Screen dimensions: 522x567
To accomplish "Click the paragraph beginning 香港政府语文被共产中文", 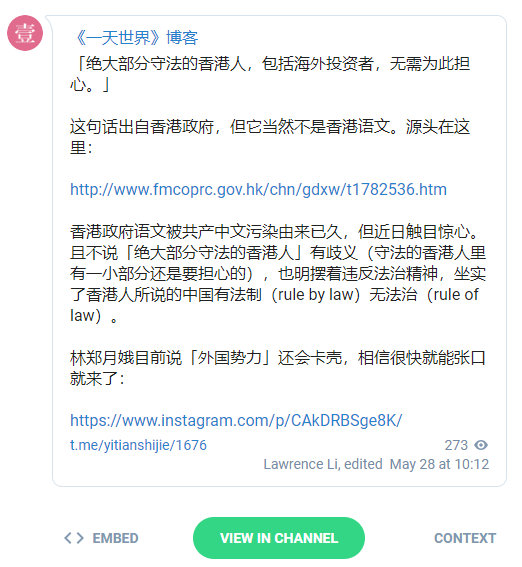I will pos(278,273).
